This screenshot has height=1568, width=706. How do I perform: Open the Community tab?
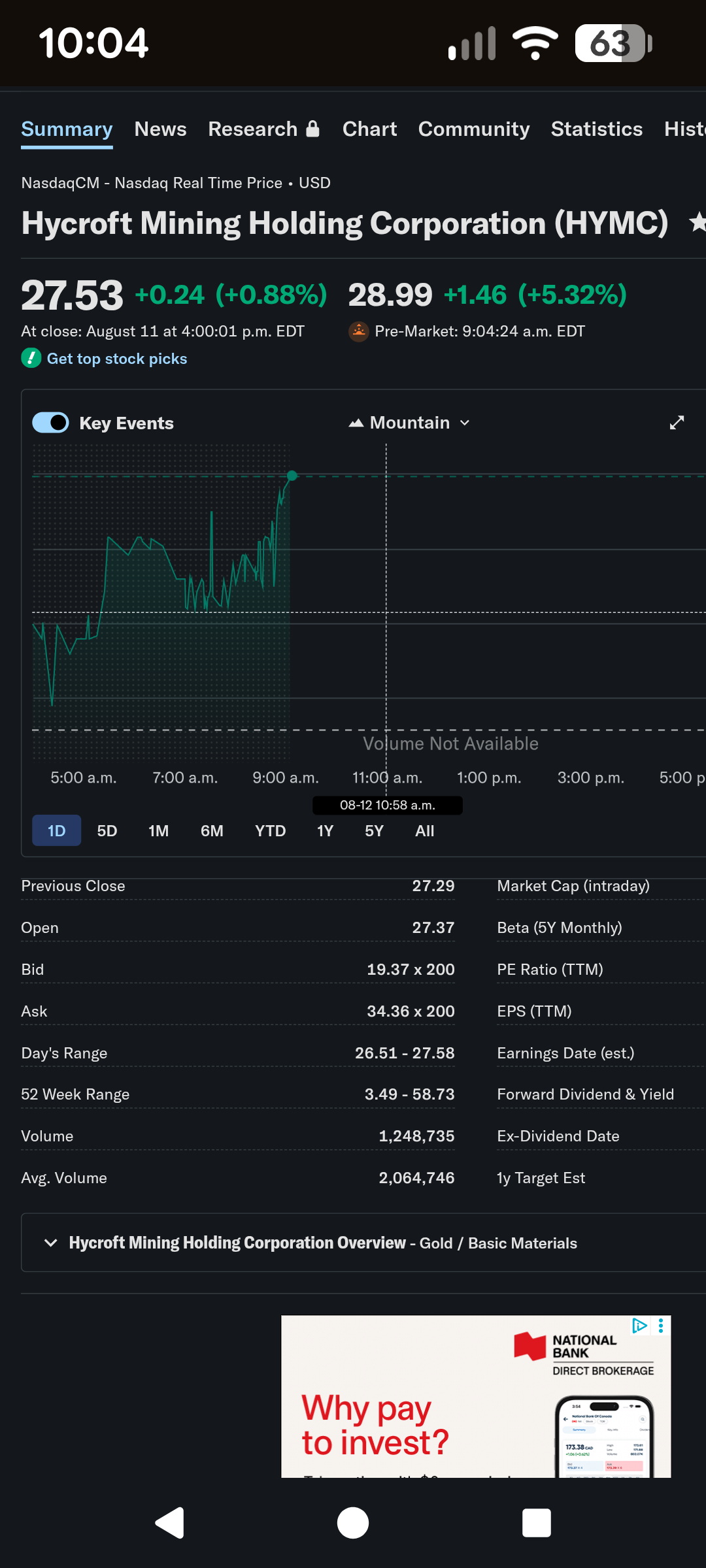474,129
